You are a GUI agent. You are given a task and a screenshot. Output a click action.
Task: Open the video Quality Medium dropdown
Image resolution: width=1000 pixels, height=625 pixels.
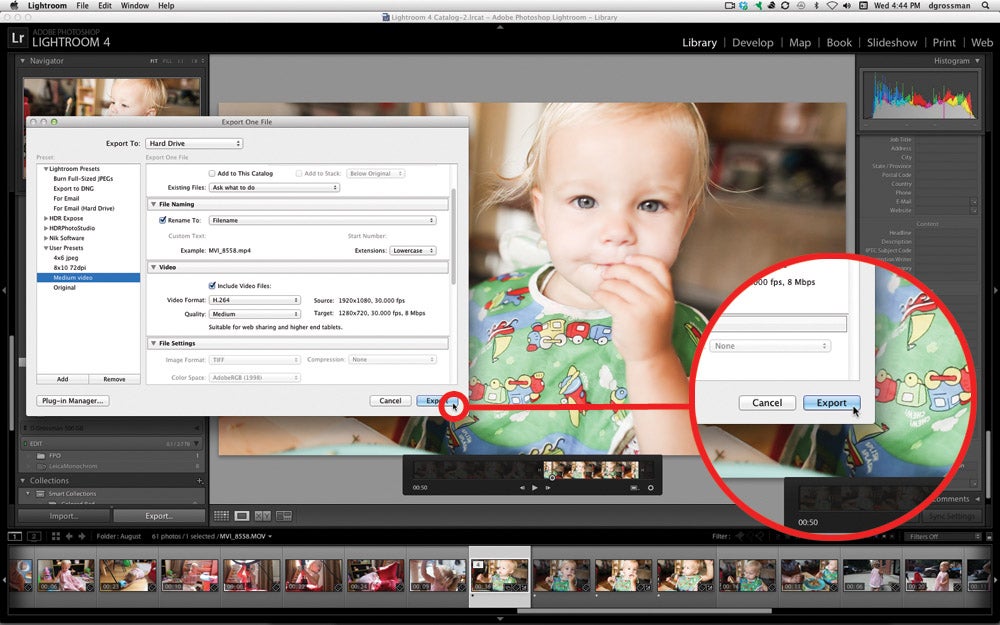[x=254, y=314]
